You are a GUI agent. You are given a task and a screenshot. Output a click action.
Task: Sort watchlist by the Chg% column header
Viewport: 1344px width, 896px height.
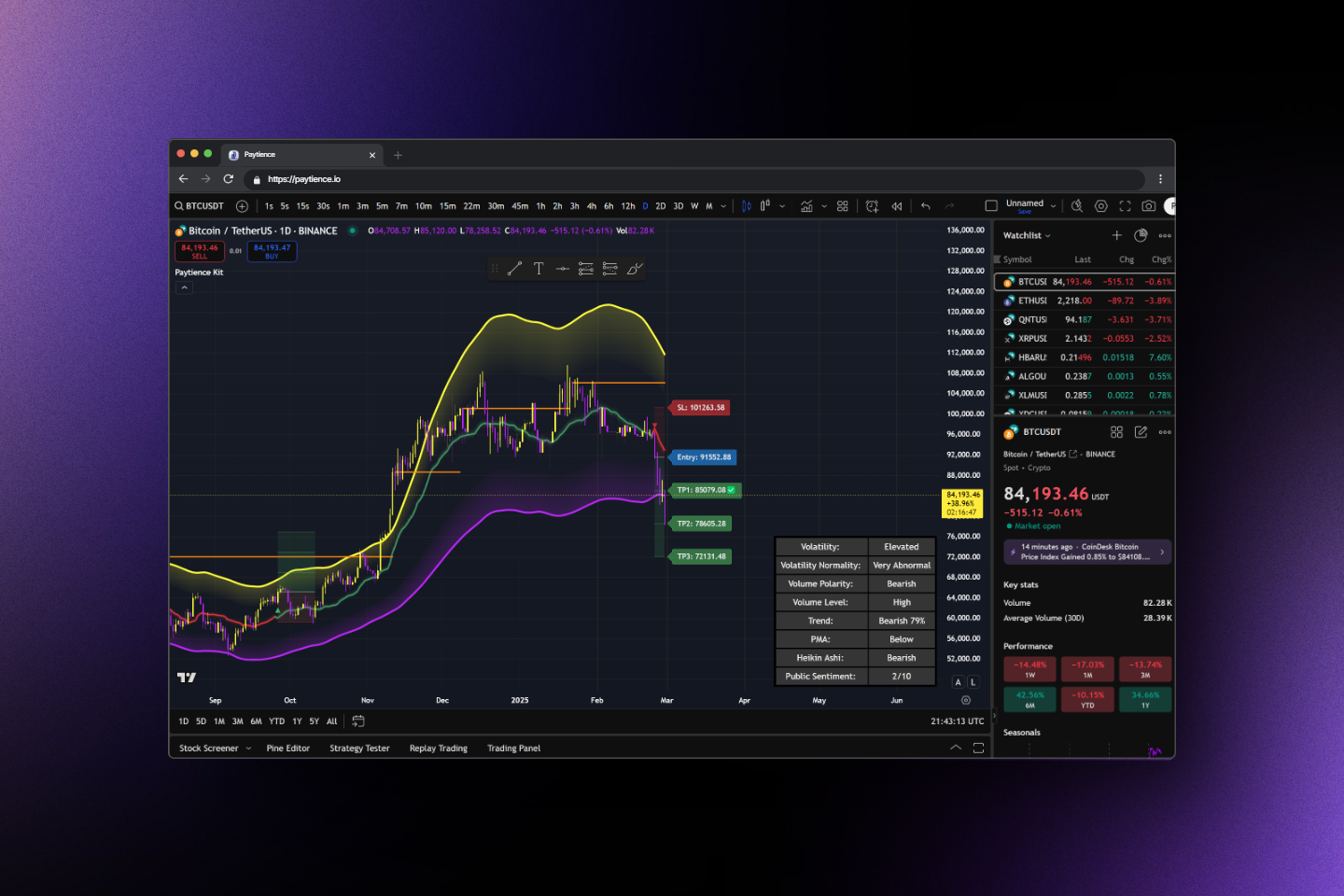(x=1161, y=259)
